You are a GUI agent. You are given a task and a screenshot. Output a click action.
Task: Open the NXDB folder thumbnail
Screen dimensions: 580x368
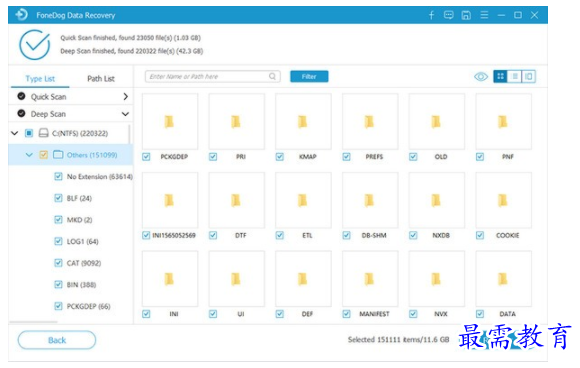click(436, 200)
